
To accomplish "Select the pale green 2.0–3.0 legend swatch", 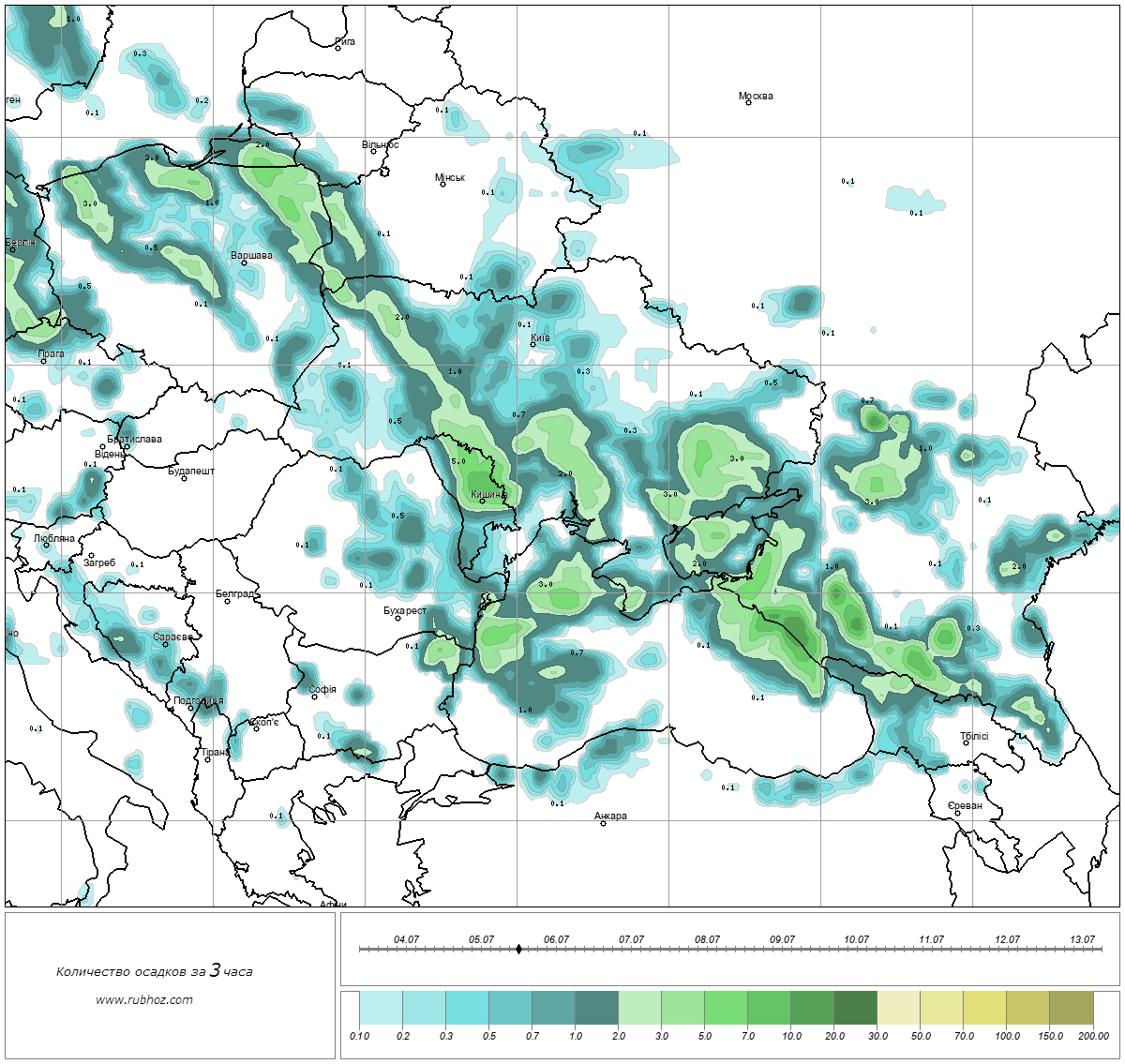I will click(x=639, y=1010).
